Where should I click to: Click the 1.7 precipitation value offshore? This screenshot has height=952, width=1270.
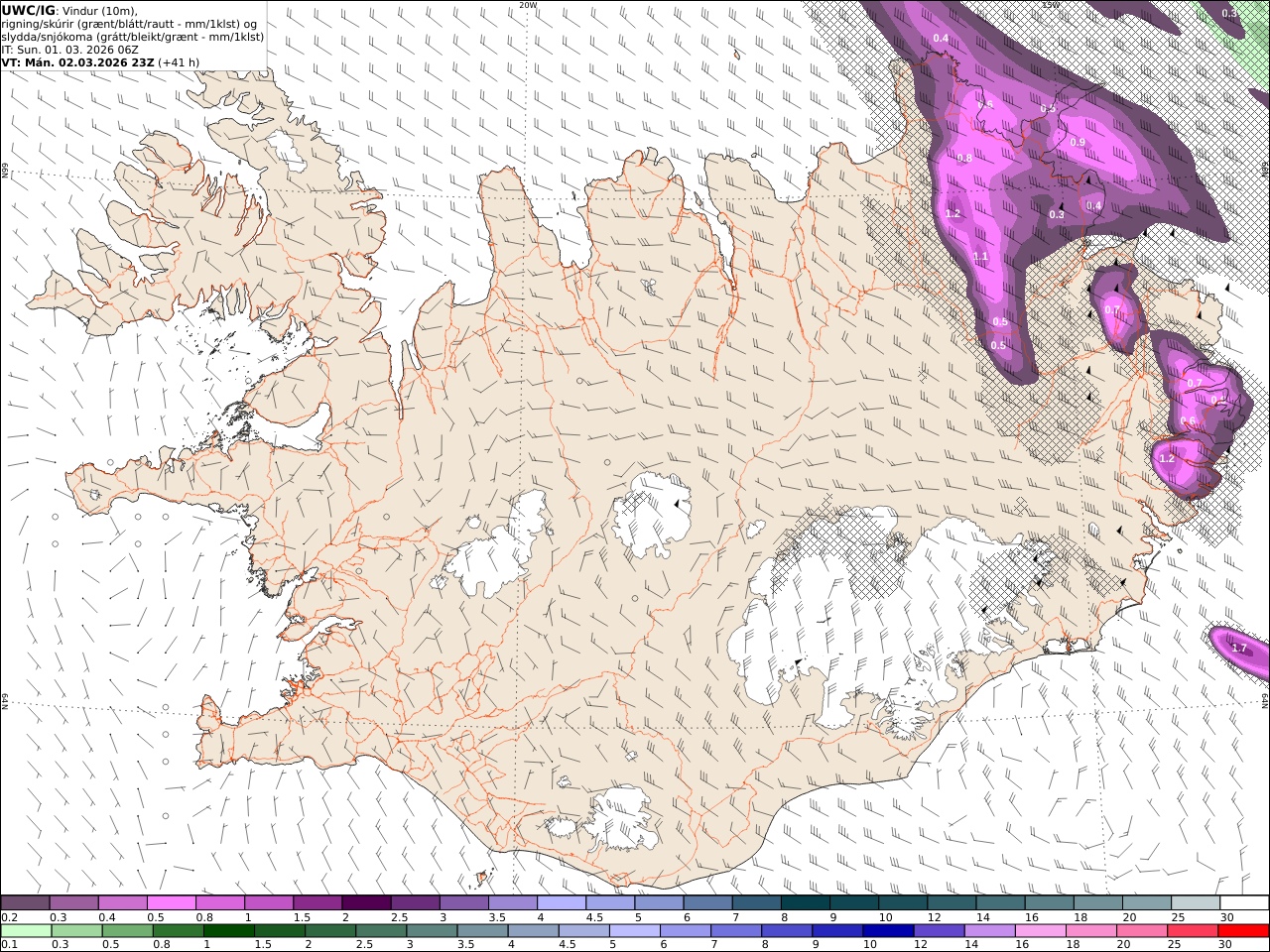[x=1238, y=648]
